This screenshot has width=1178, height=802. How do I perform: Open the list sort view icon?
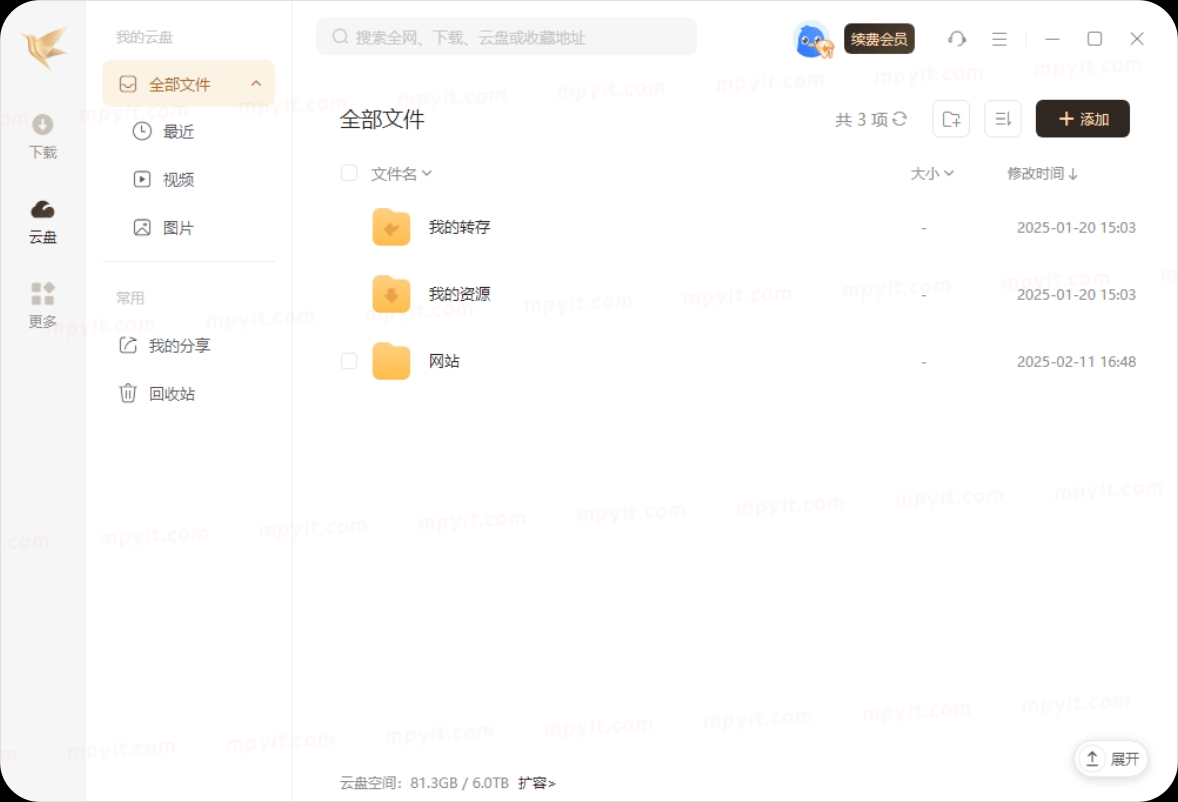point(1002,118)
